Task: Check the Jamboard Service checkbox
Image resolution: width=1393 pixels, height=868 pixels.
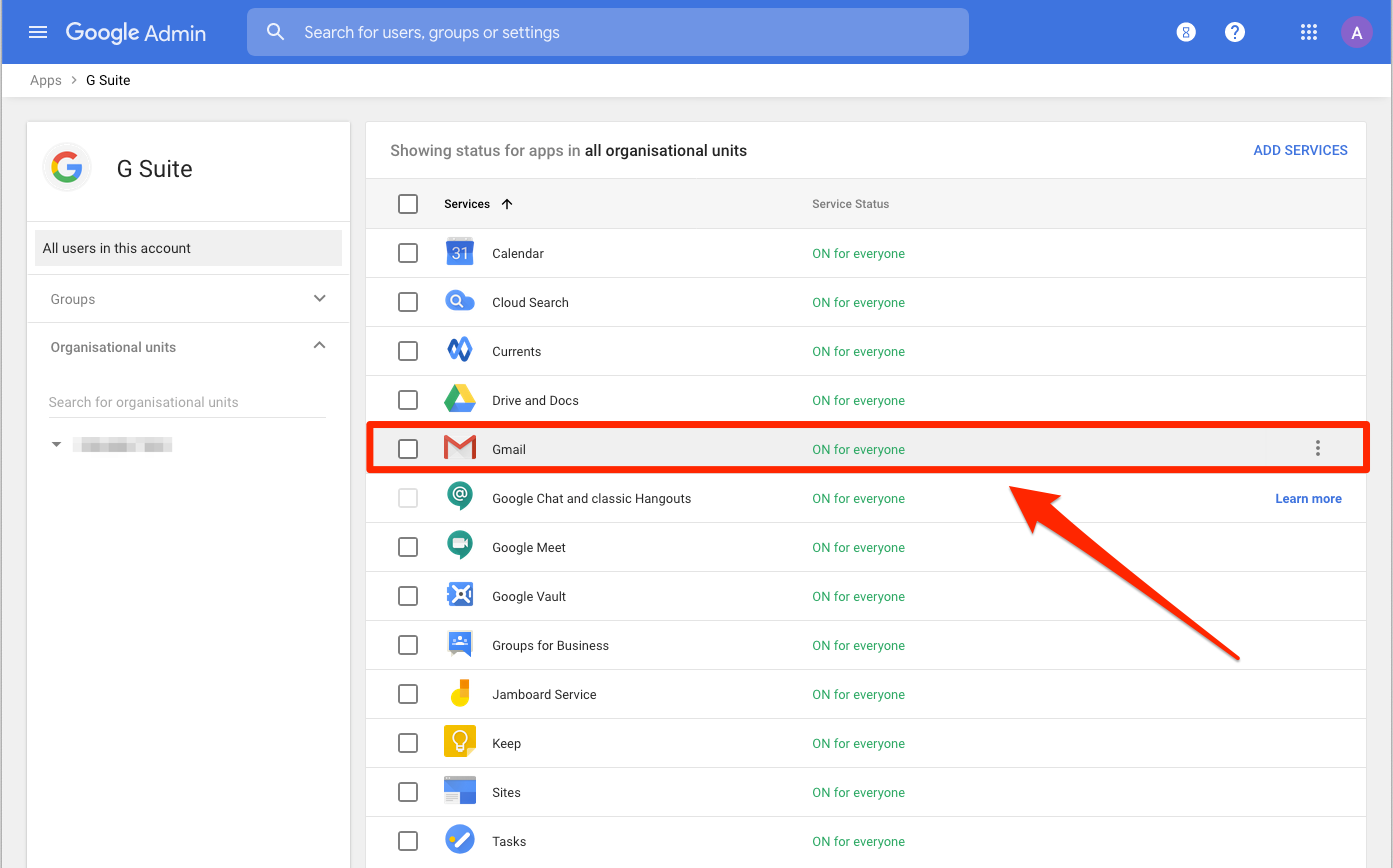Action: point(408,694)
